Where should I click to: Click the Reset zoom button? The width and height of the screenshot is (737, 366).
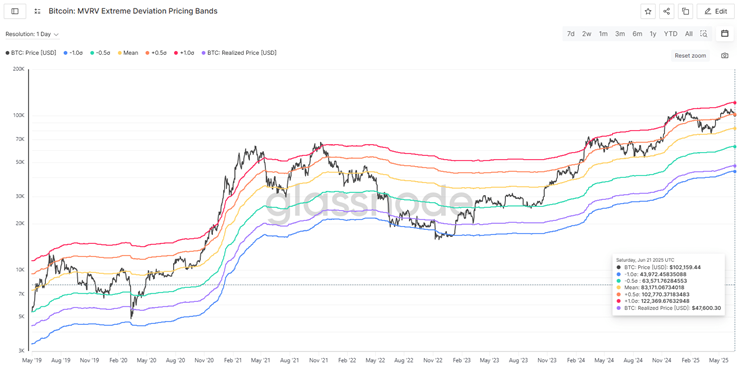(690, 55)
